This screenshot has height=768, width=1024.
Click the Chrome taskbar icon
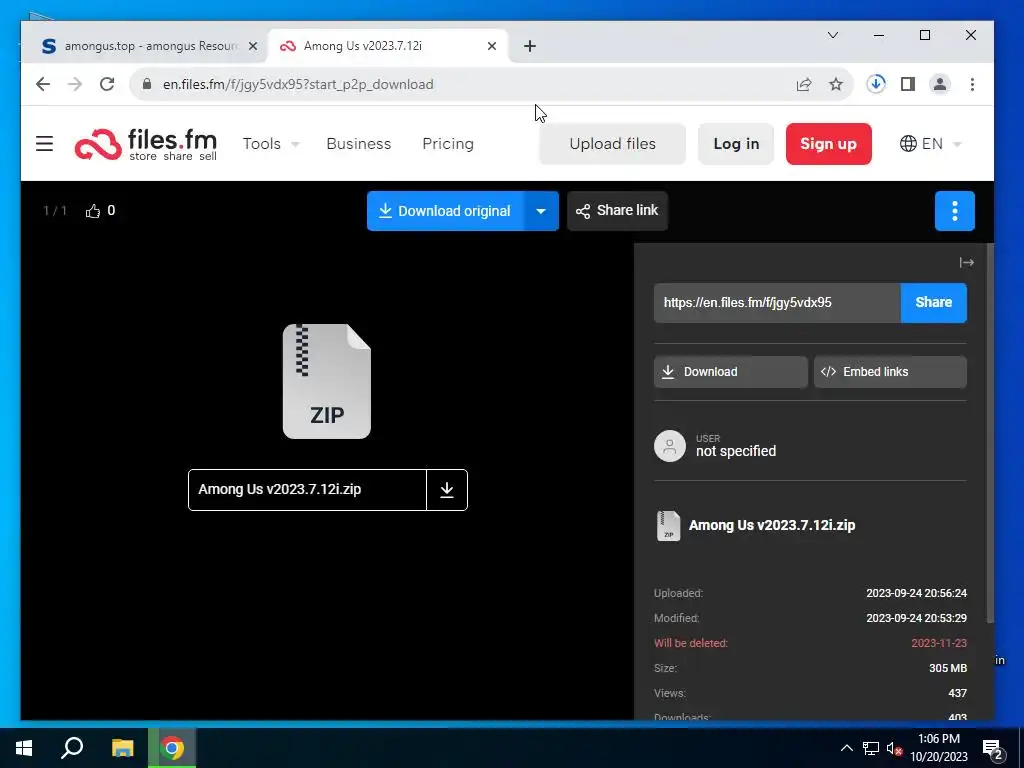tap(172, 748)
